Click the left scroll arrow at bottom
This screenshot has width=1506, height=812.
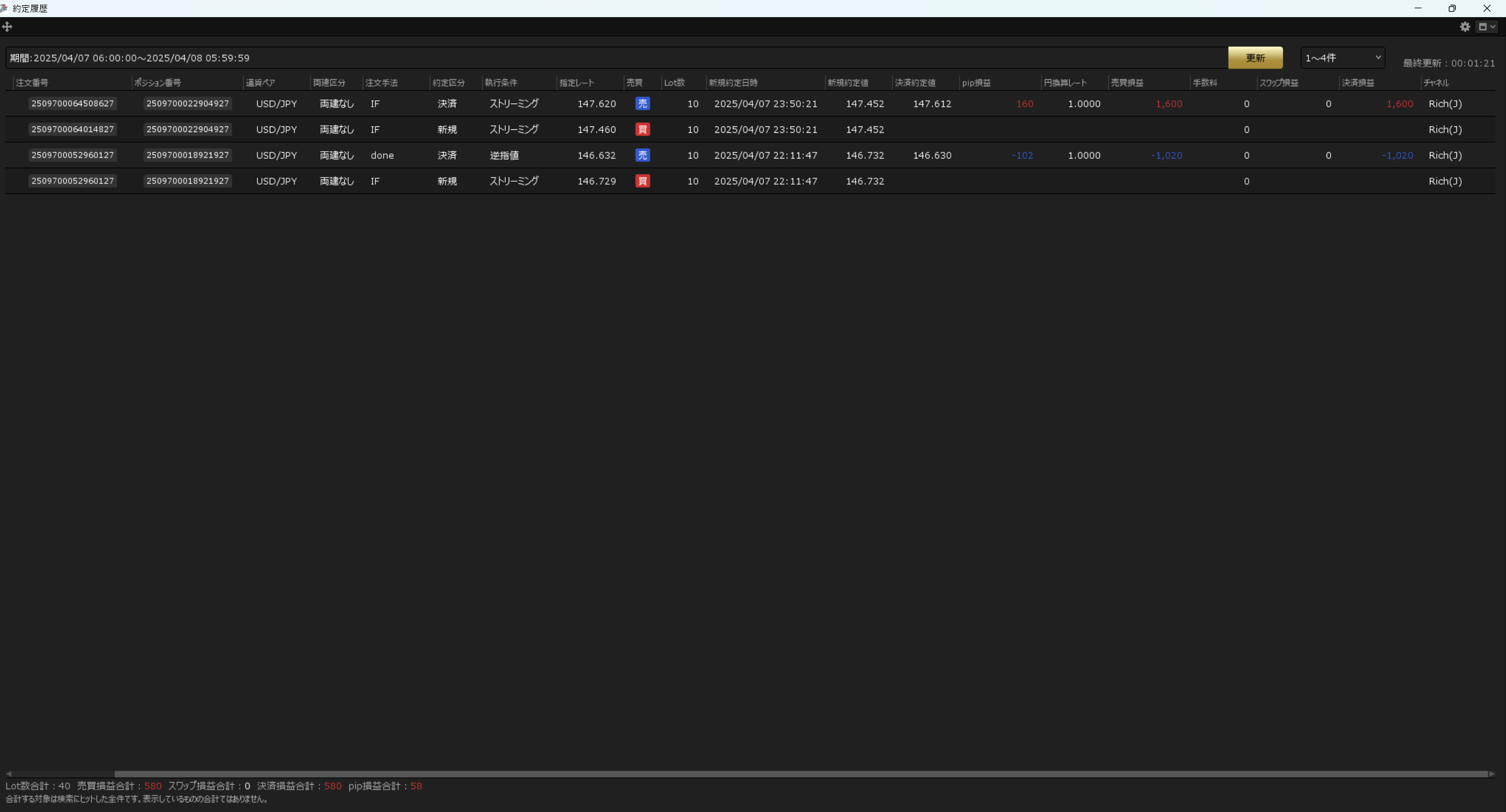9,774
